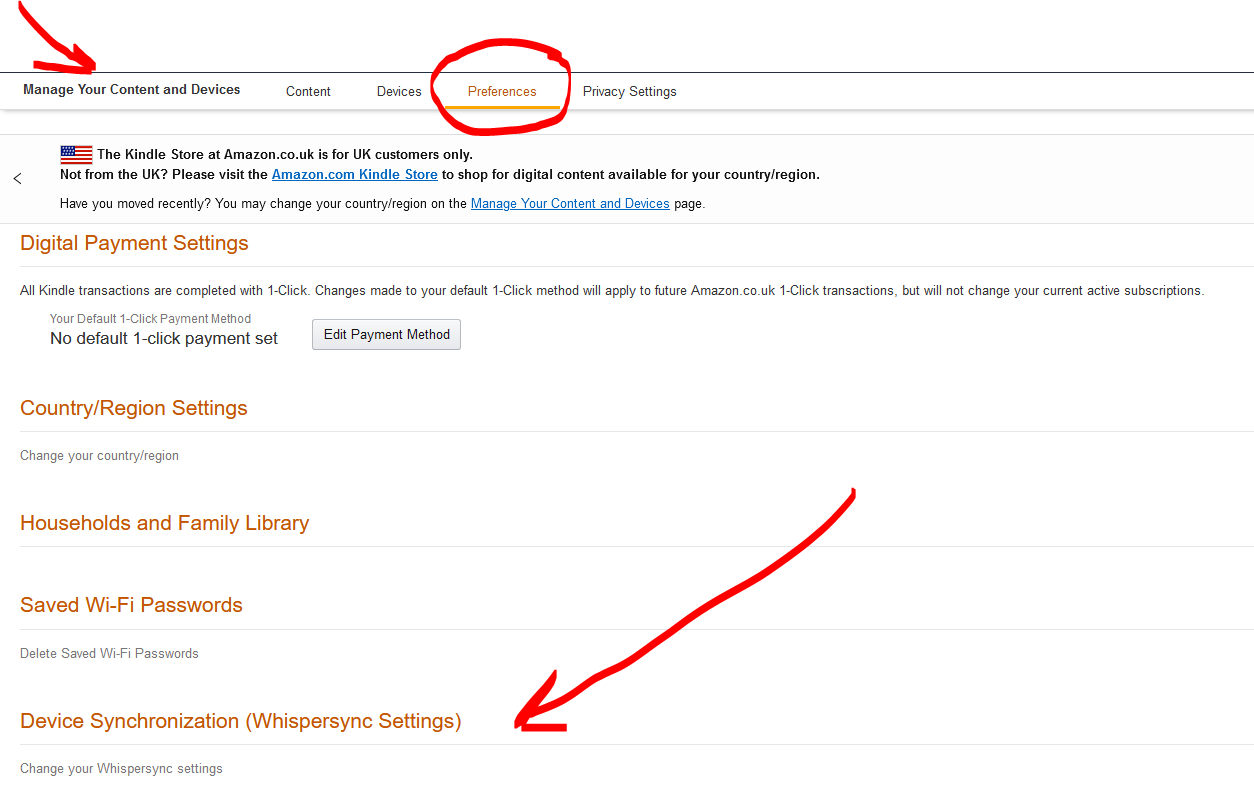Click the Manage Your Content and Devices title
The height and width of the screenshot is (808, 1254).
pyautogui.click(x=132, y=89)
